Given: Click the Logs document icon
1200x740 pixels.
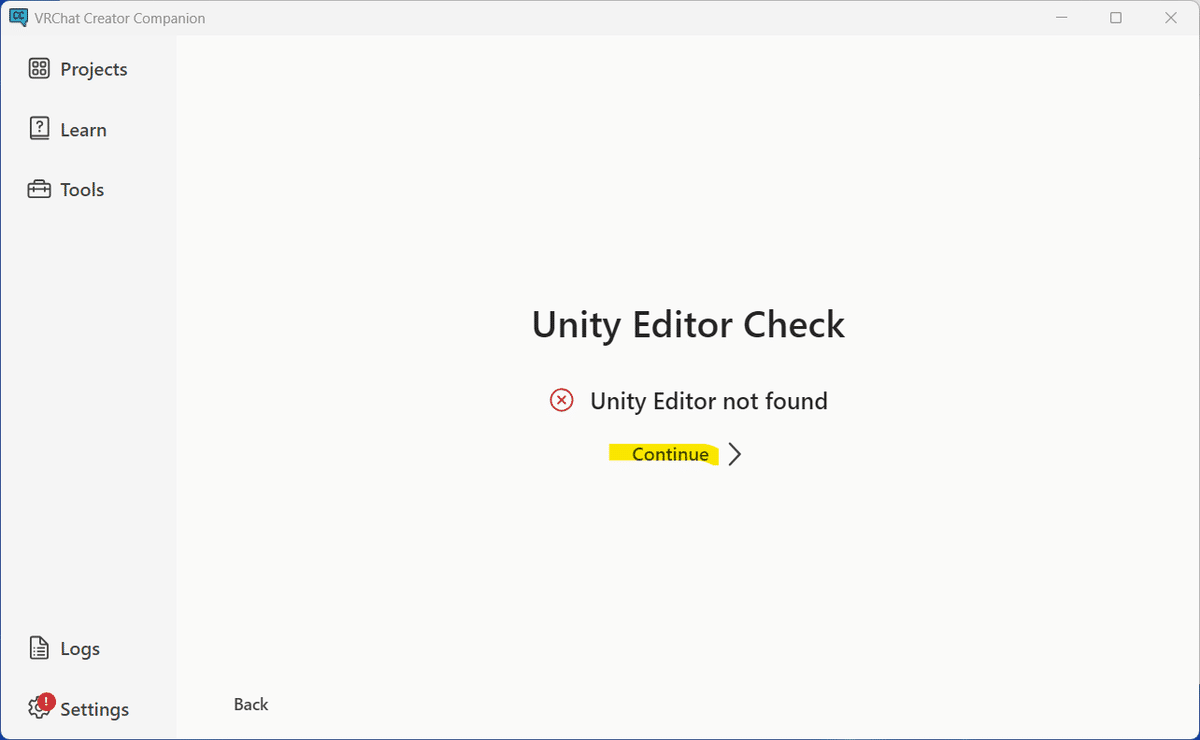Looking at the screenshot, I should (x=39, y=648).
